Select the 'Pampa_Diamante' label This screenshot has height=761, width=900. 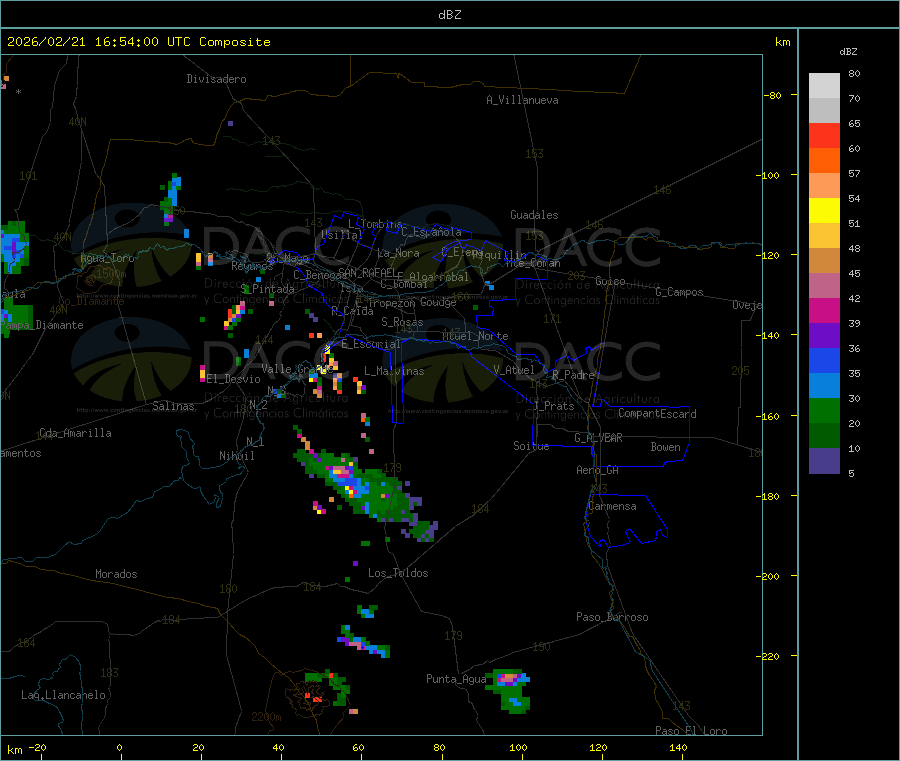click(x=42, y=325)
